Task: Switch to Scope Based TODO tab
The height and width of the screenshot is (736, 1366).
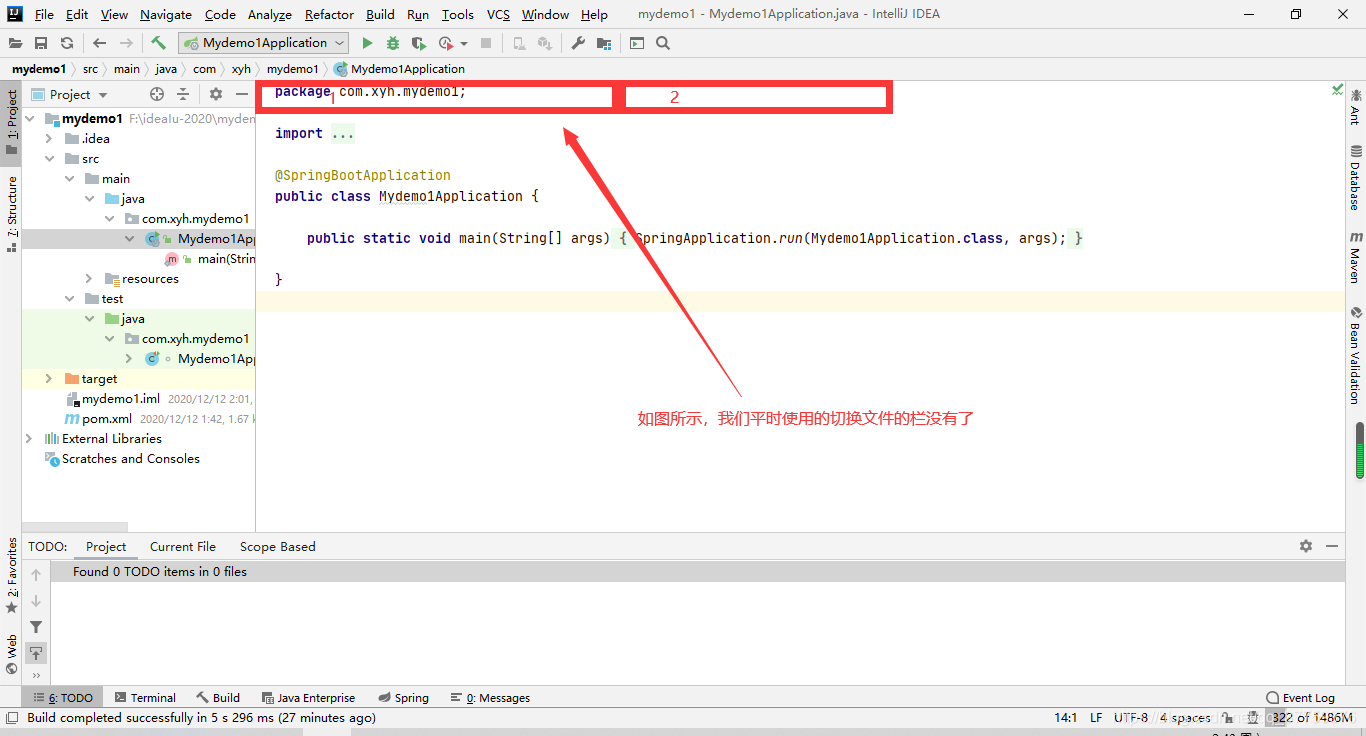Action: pyautogui.click(x=278, y=547)
